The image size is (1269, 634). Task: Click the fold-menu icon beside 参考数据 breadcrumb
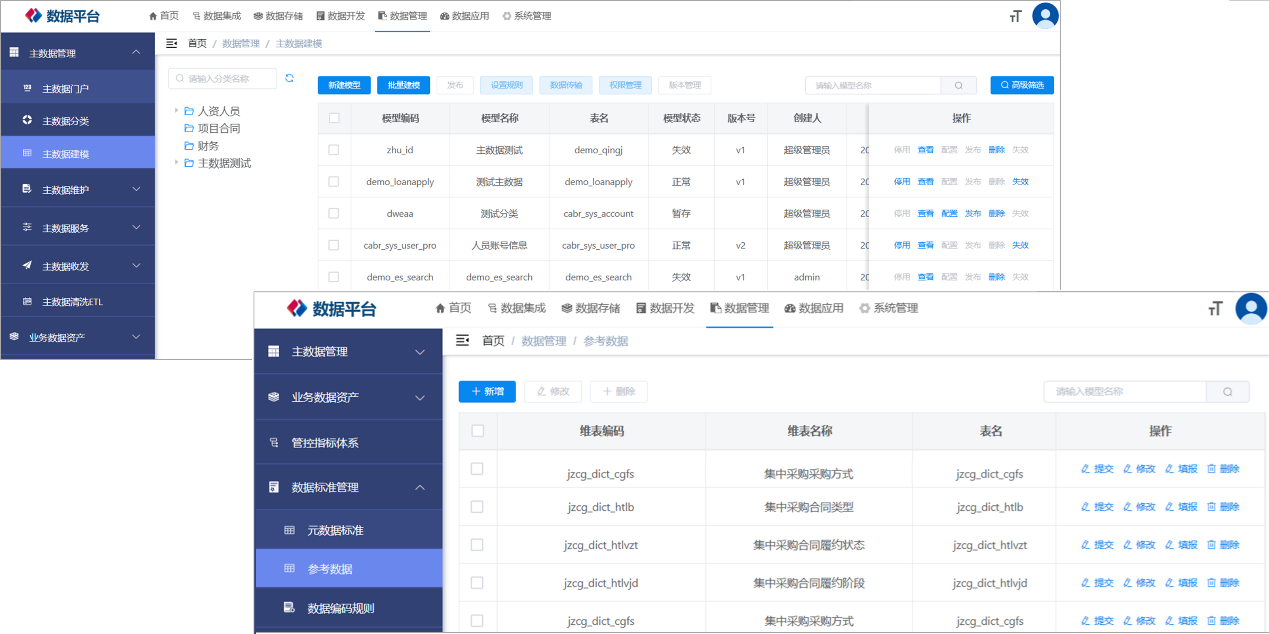(463, 341)
